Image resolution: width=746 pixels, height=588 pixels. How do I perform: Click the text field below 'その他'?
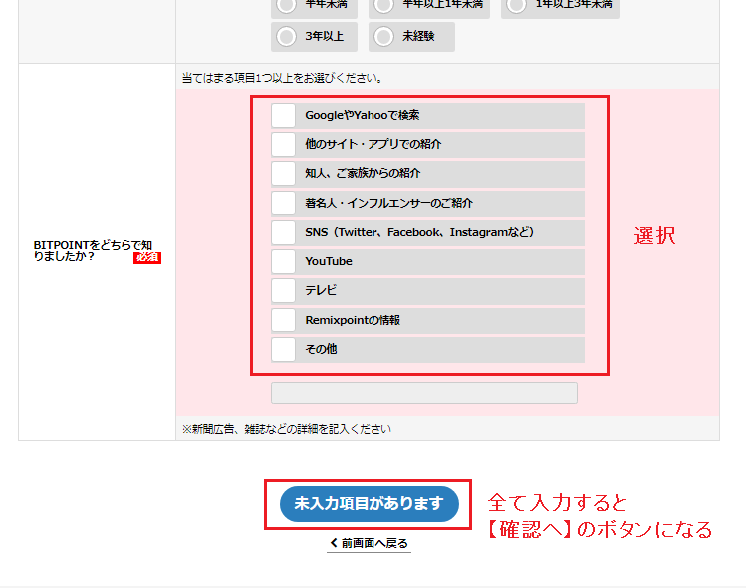pyautogui.click(x=424, y=393)
